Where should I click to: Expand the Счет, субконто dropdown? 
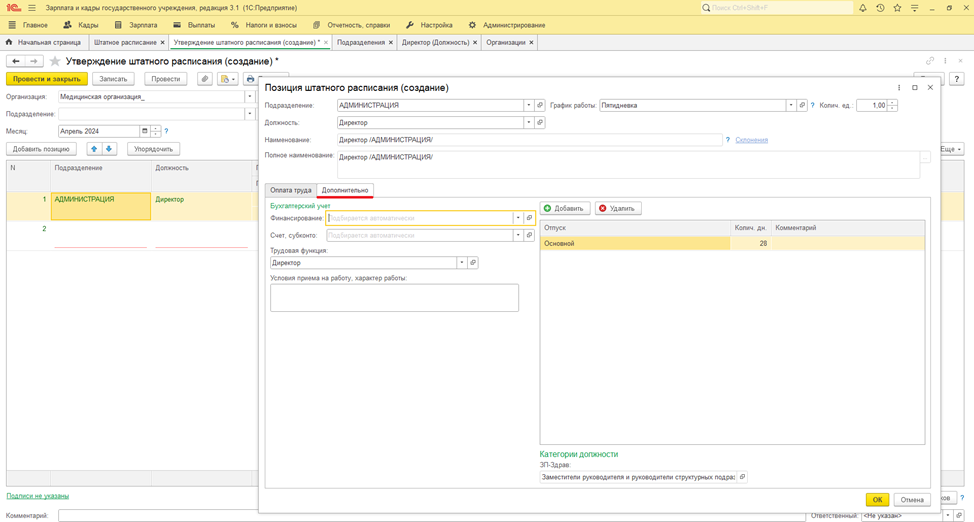pyautogui.click(x=518, y=236)
